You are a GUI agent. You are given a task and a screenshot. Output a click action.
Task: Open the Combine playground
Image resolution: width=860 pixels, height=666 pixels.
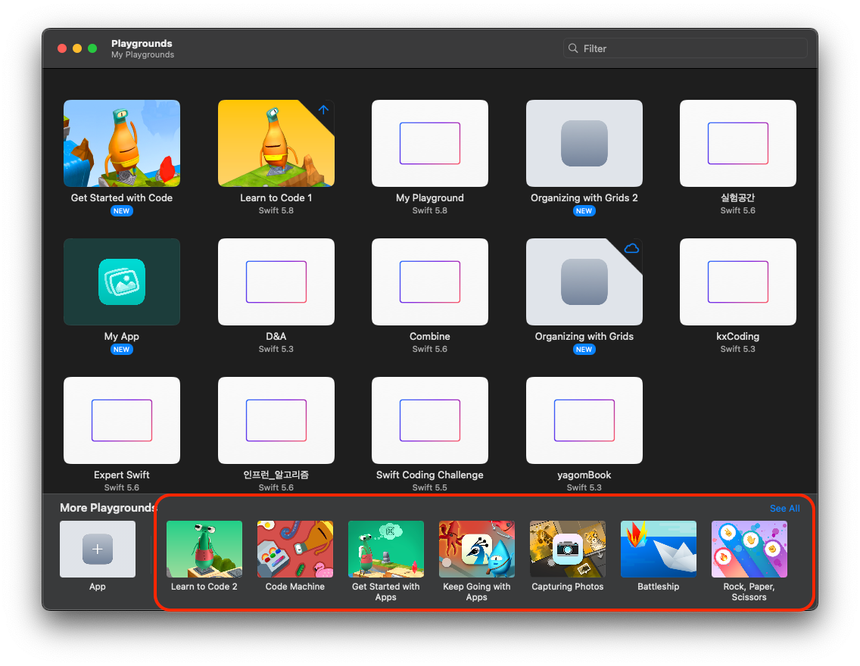coord(430,281)
